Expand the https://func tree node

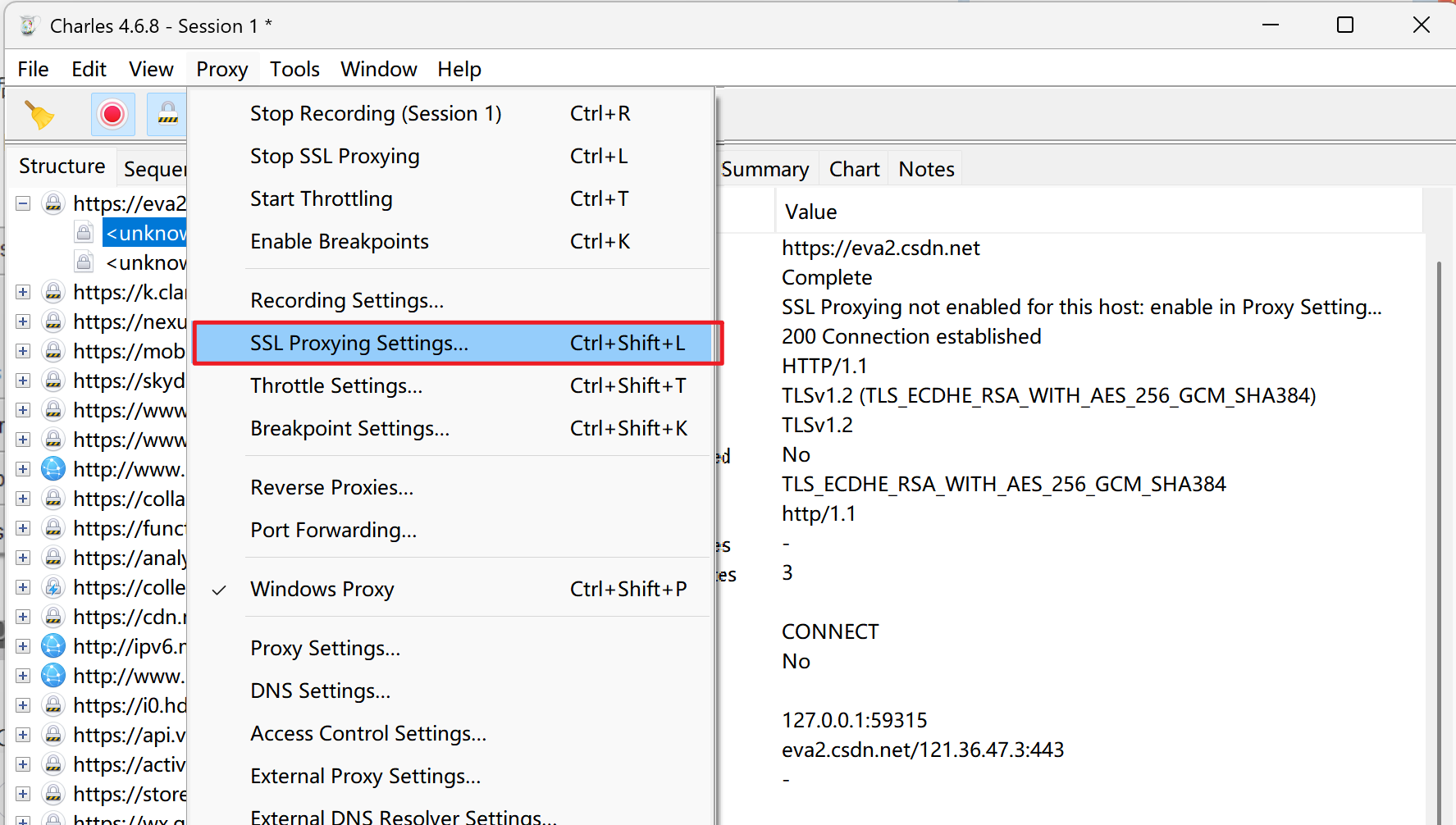point(23,528)
